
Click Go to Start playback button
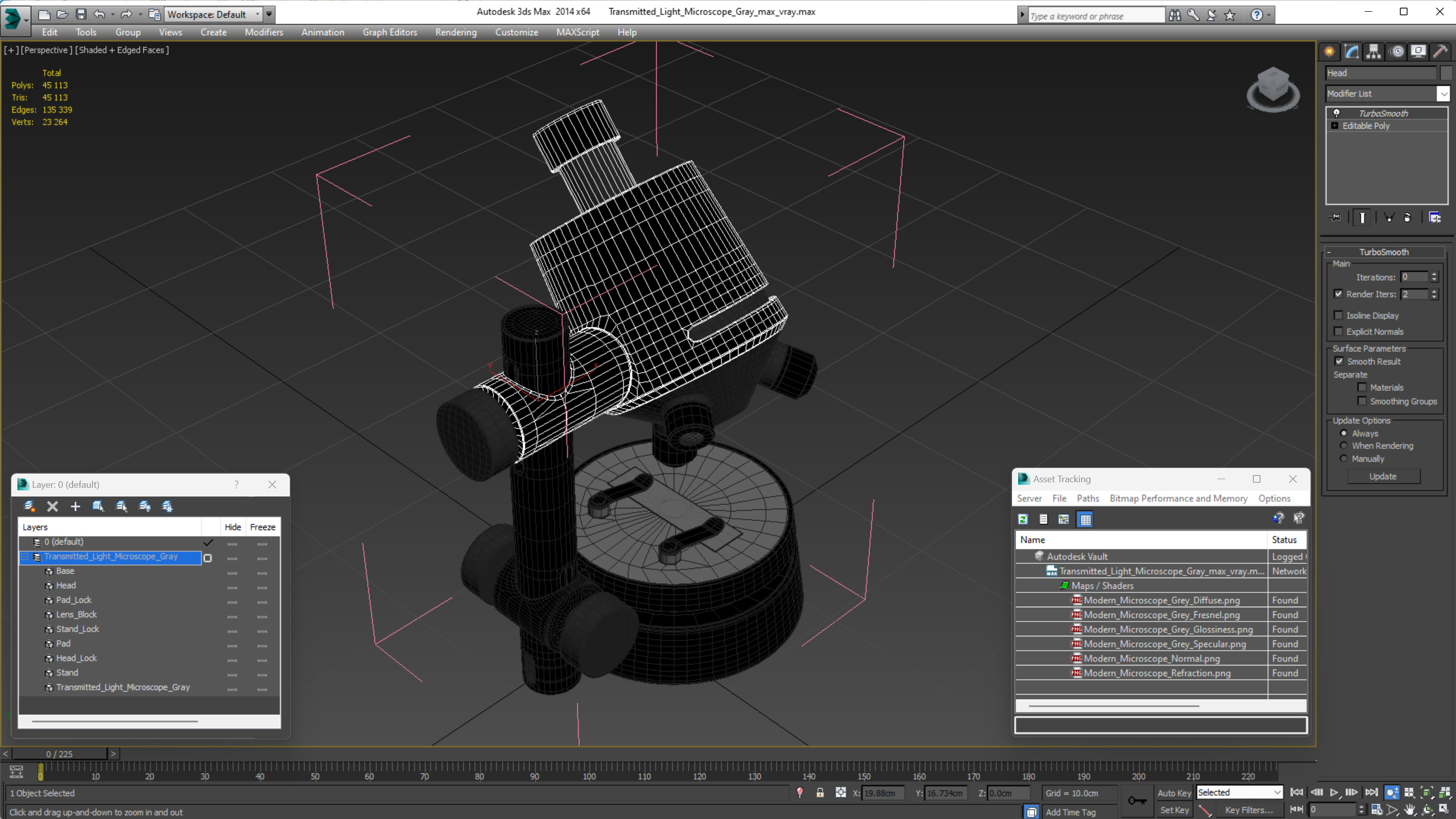pos(1297,792)
